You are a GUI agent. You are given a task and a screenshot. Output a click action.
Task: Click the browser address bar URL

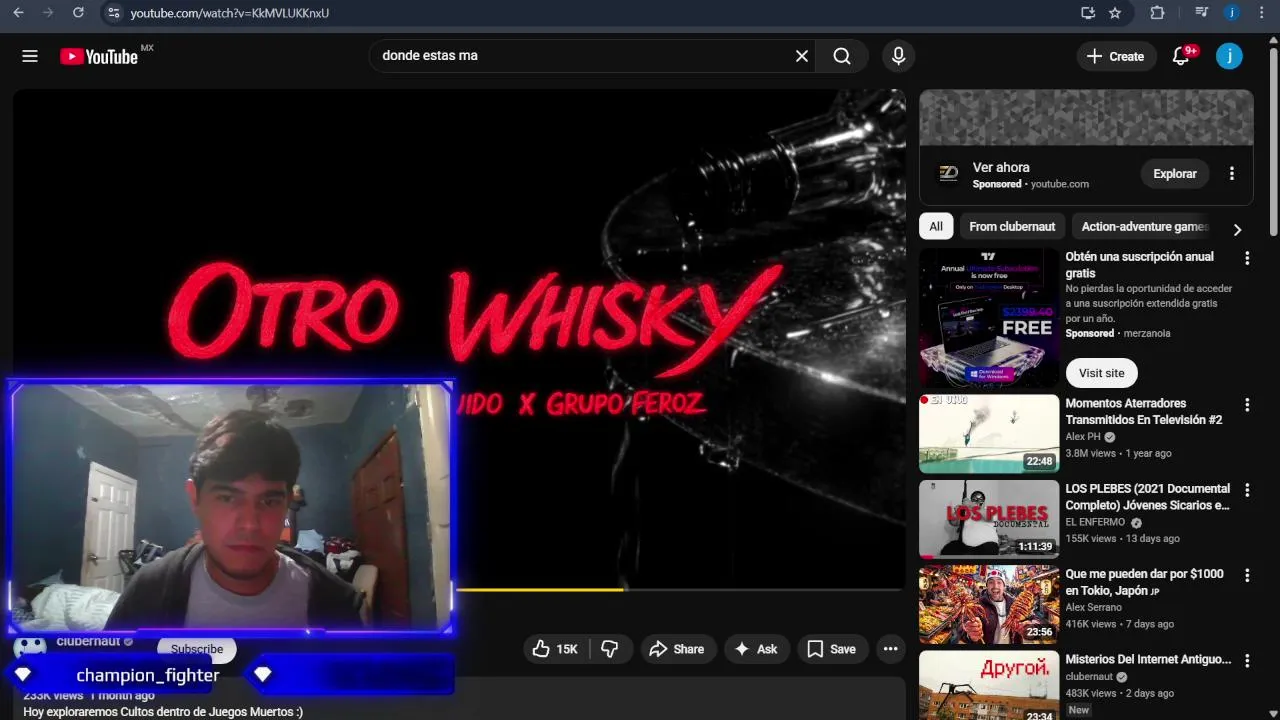click(x=229, y=13)
